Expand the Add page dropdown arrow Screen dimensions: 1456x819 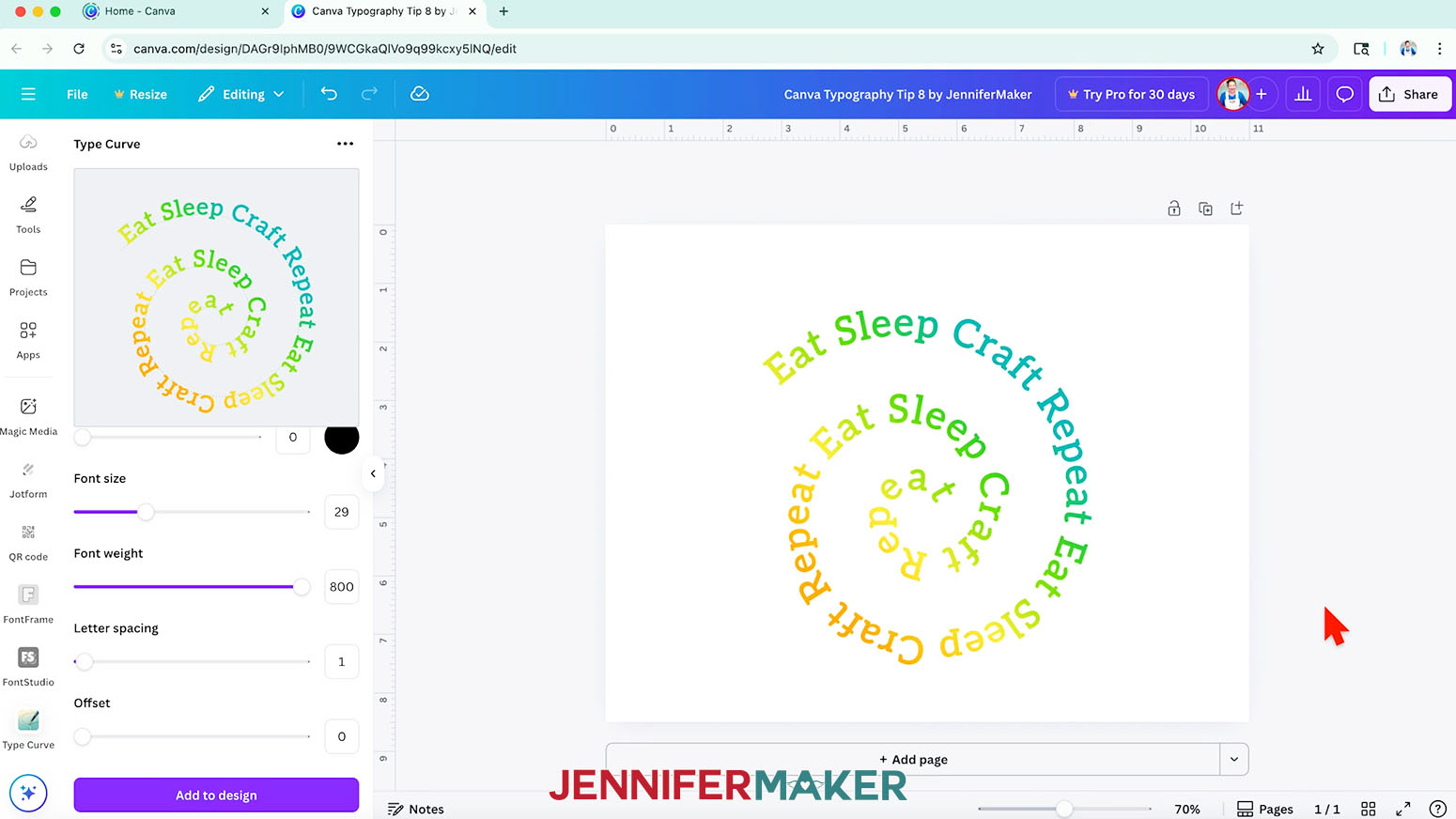pos(1234,759)
